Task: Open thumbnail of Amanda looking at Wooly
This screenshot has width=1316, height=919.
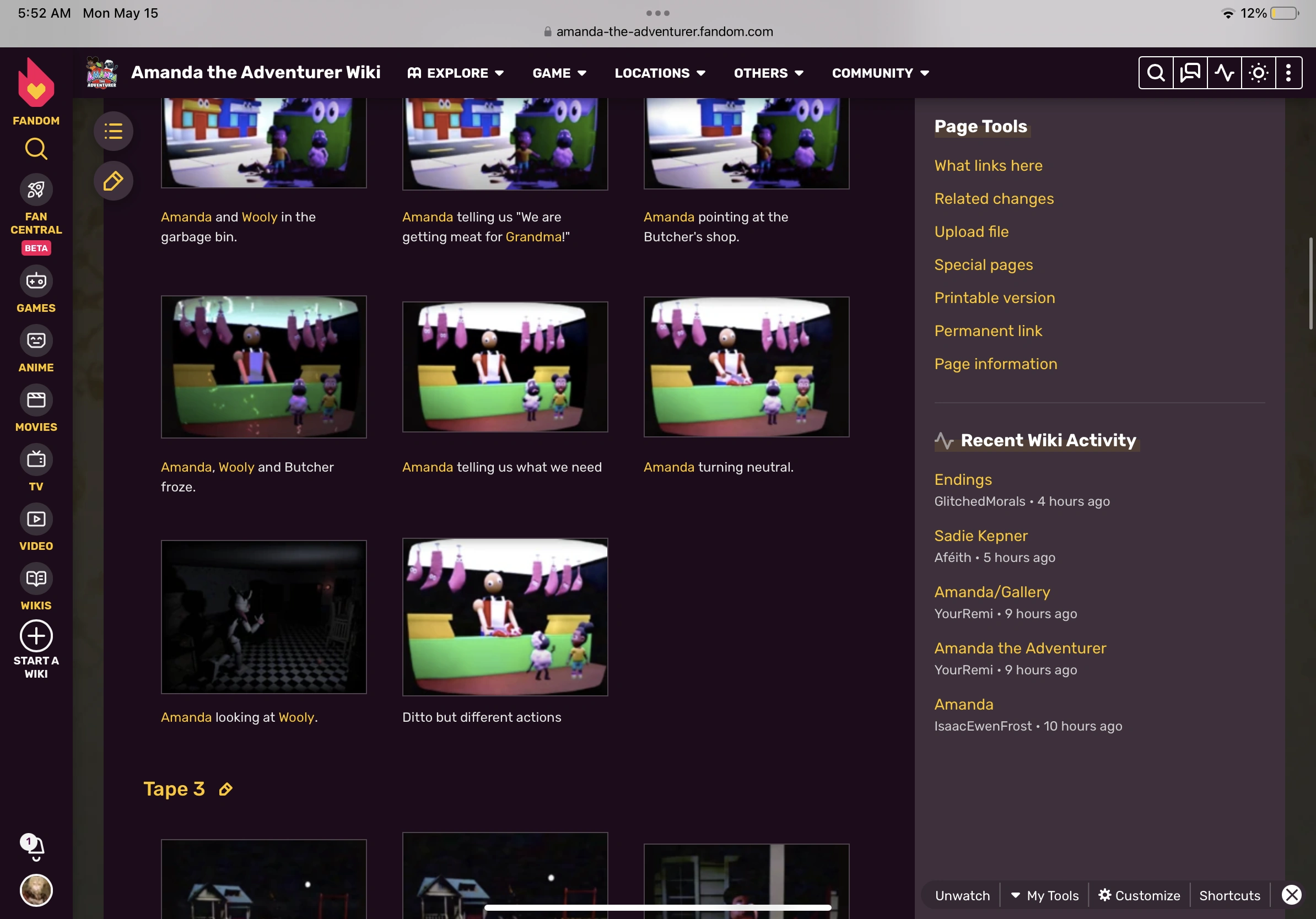Action: [x=263, y=617]
